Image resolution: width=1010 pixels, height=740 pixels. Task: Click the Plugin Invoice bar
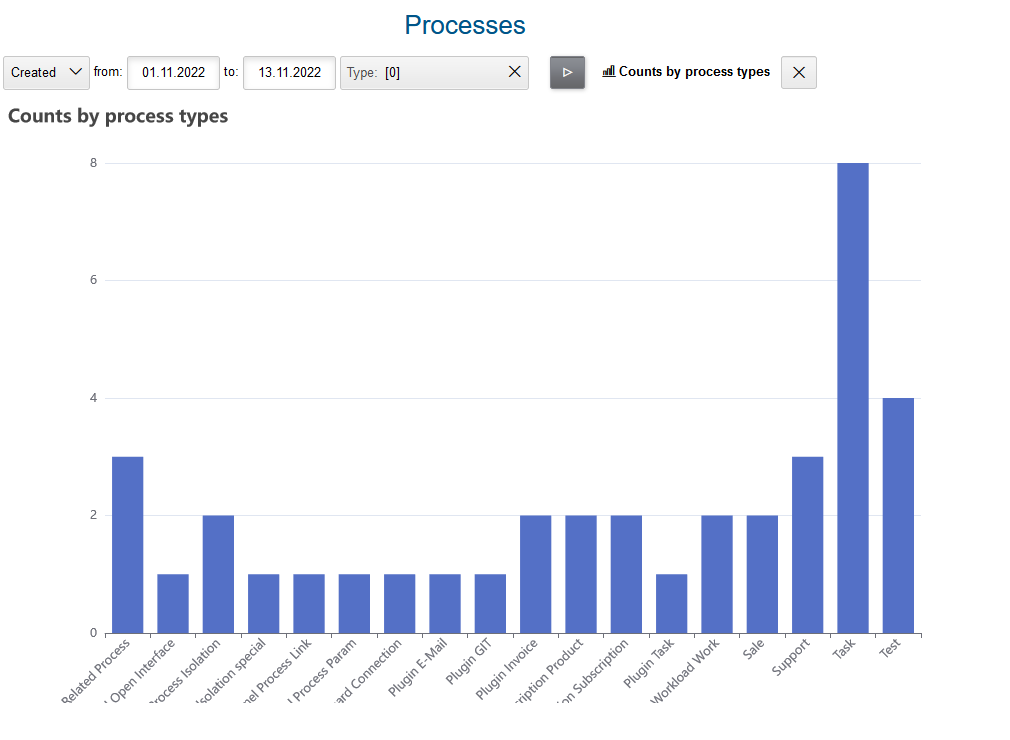(535, 574)
